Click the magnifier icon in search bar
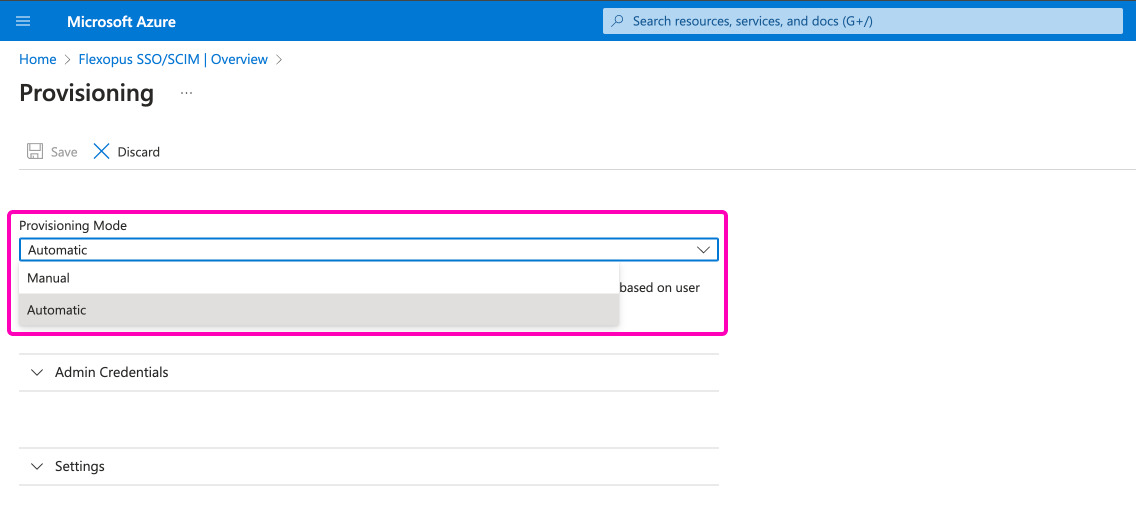The width and height of the screenshot is (1136, 516). coord(617,21)
